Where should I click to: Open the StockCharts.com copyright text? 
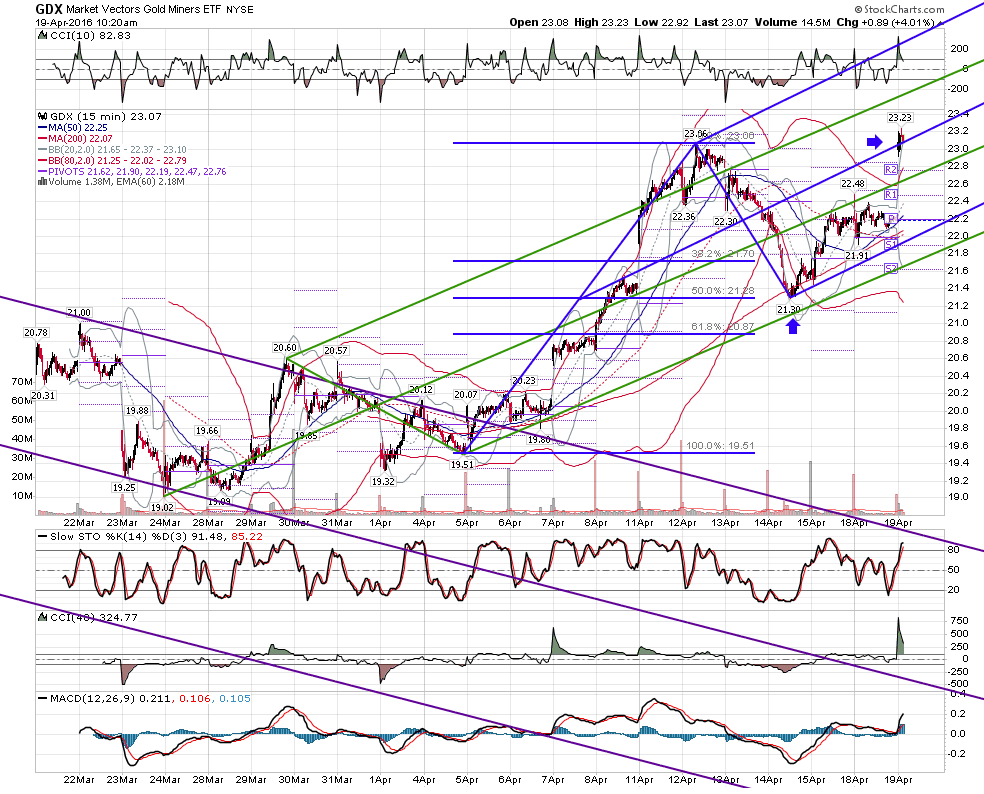[x=899, y=9]
